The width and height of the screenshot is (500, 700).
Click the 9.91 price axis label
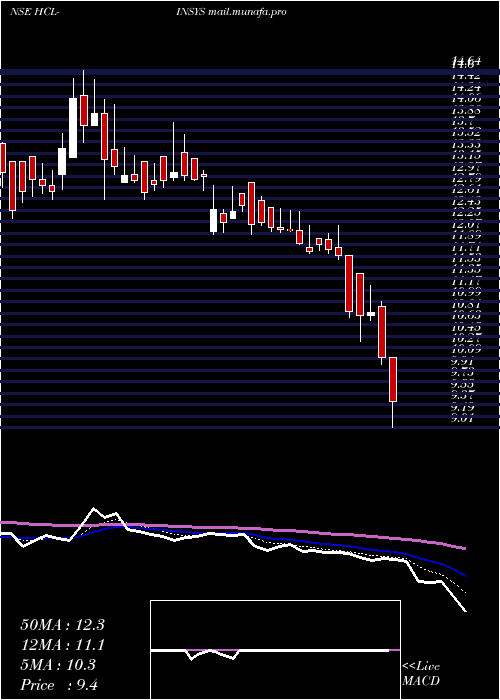pyautogui.click(x=462, y=361)
